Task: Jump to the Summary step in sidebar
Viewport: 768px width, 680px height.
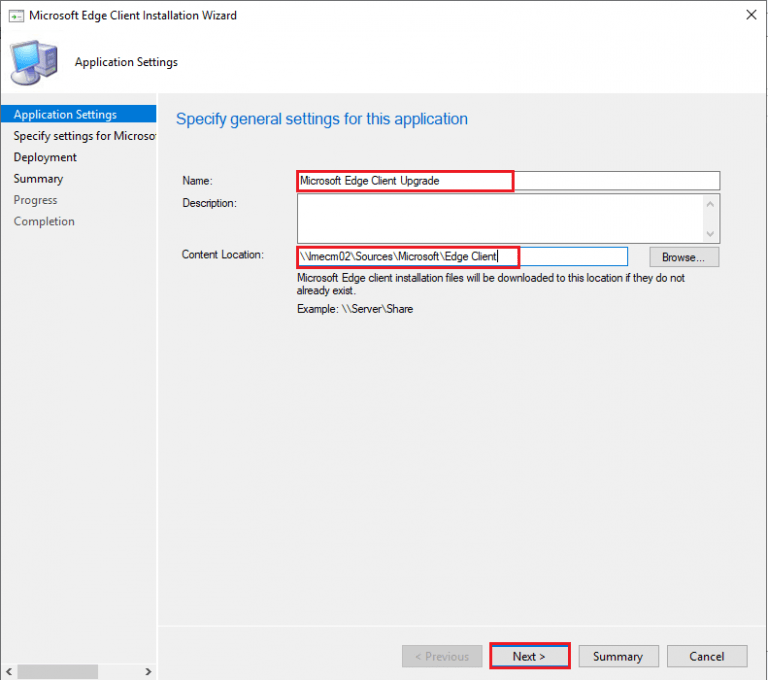Action: tap(38, 179)
